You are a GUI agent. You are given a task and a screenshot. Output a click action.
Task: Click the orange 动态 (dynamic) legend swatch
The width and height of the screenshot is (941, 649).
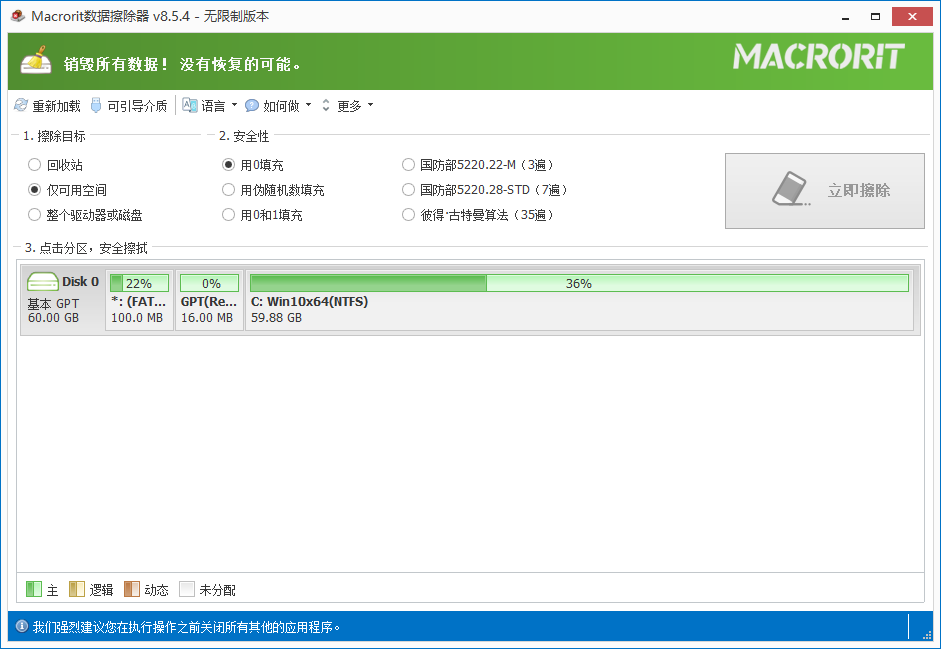tap(132, 589)
